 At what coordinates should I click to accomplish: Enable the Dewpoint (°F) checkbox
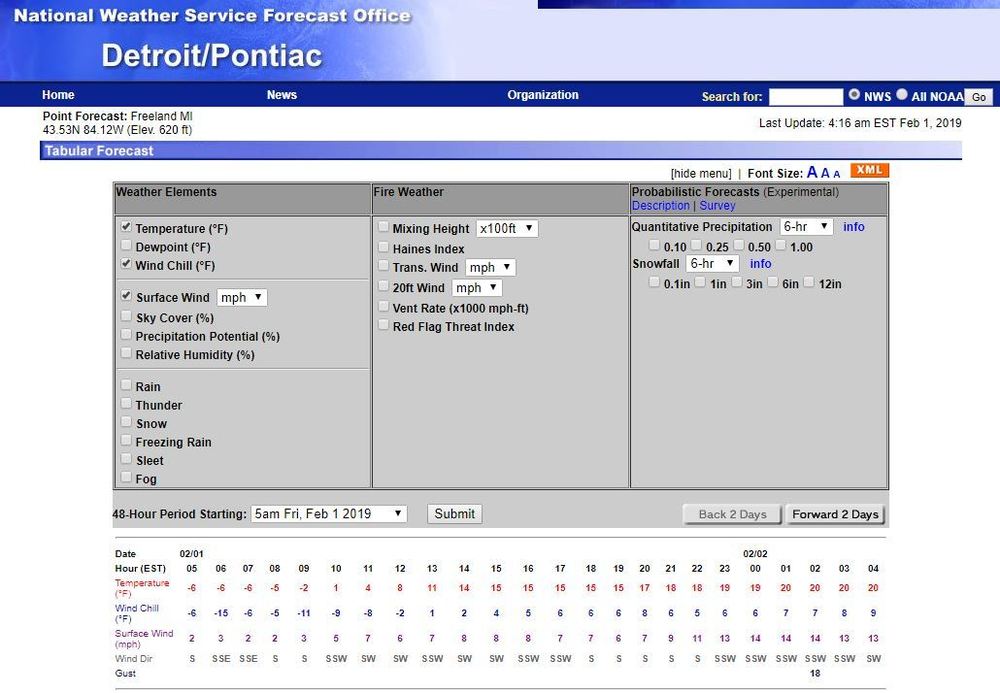point(126,245)
